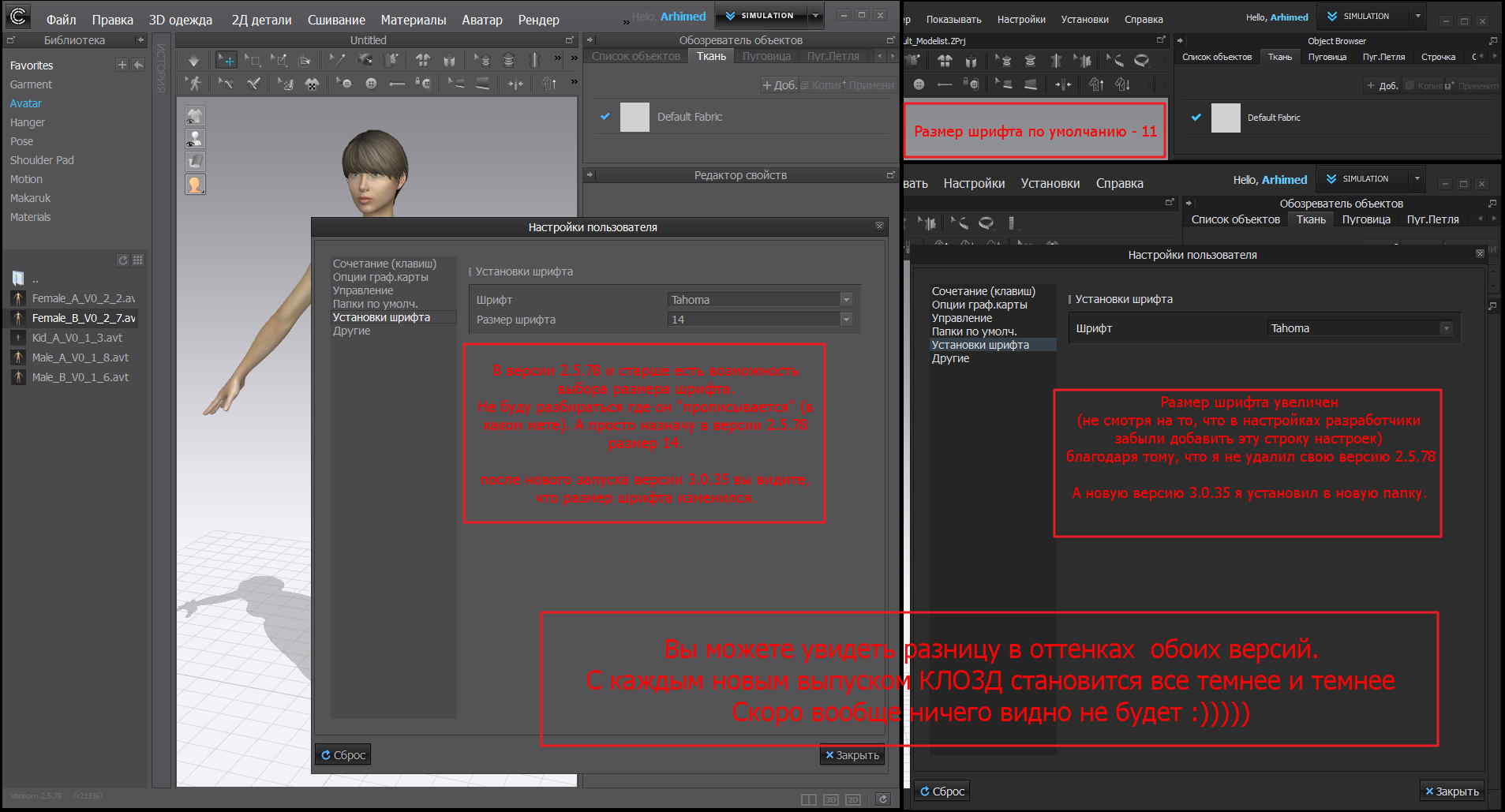
Task: Click the plus icon beside Favorites
Action: click(122, 65)
